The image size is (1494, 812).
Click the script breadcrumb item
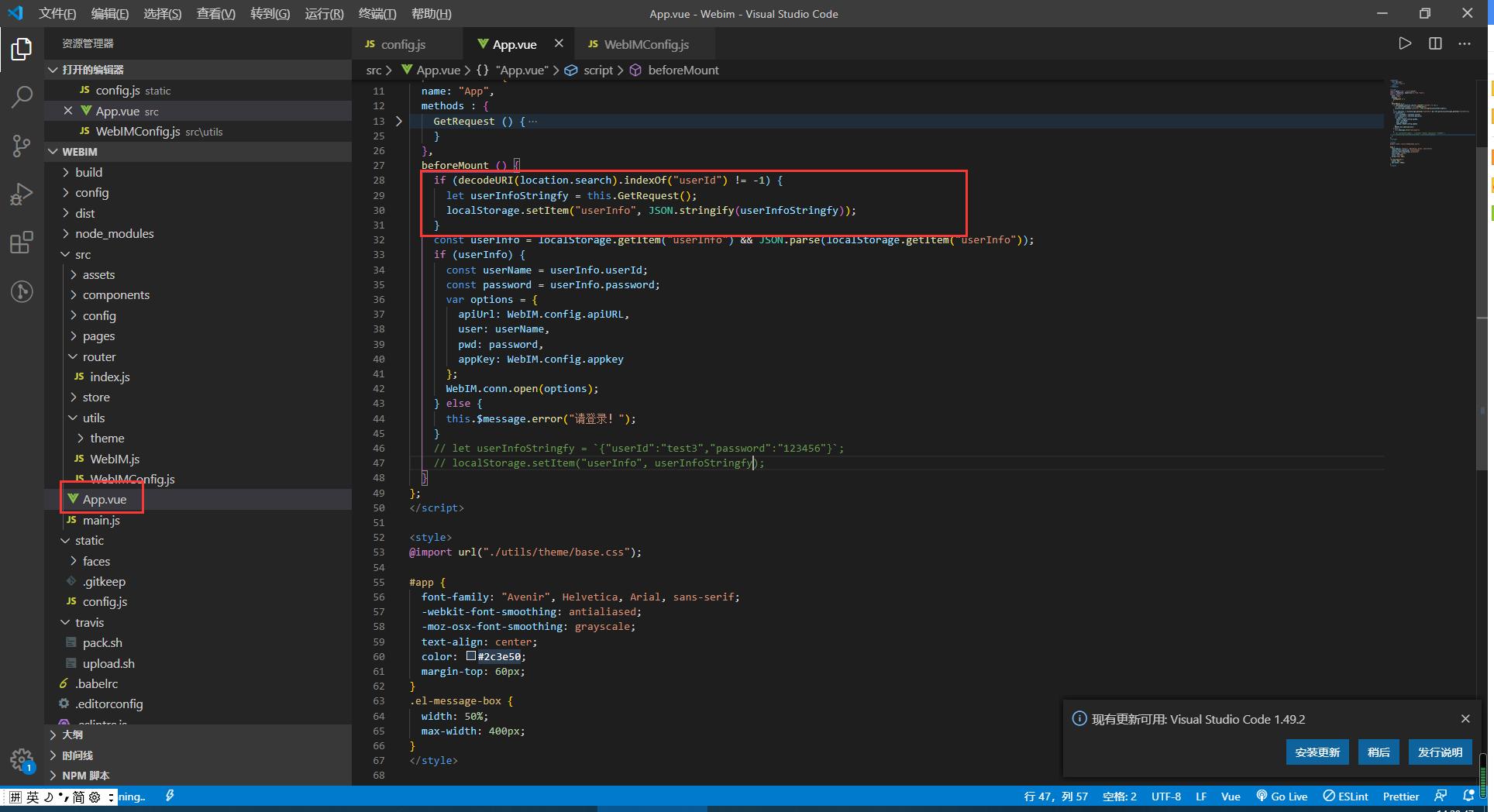[x=589, y=70]
